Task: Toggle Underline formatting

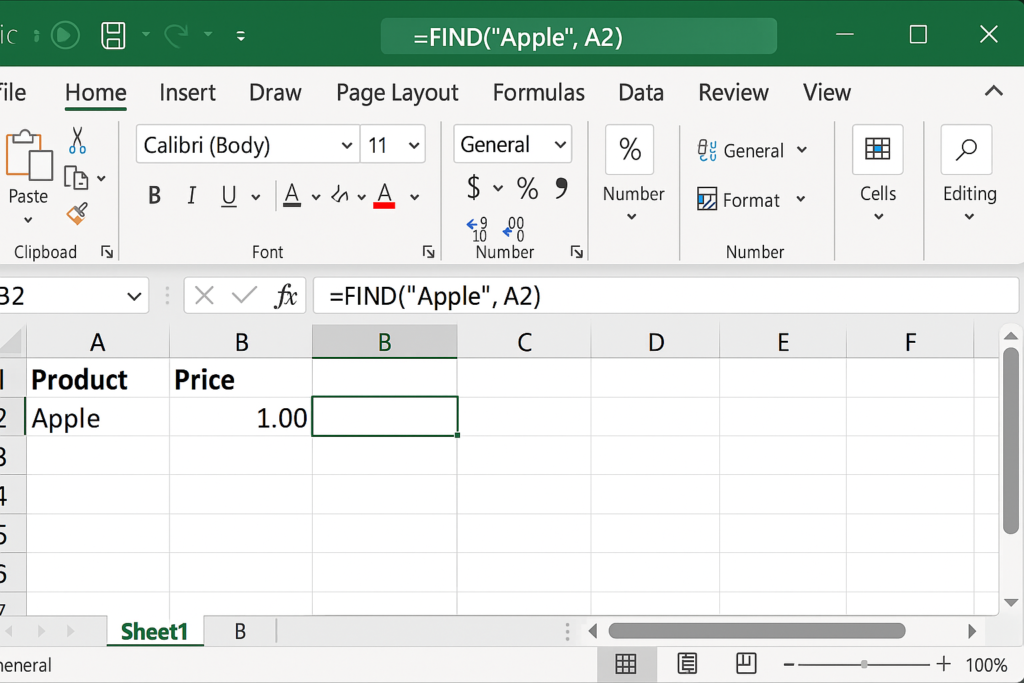Action: point(229,196)
